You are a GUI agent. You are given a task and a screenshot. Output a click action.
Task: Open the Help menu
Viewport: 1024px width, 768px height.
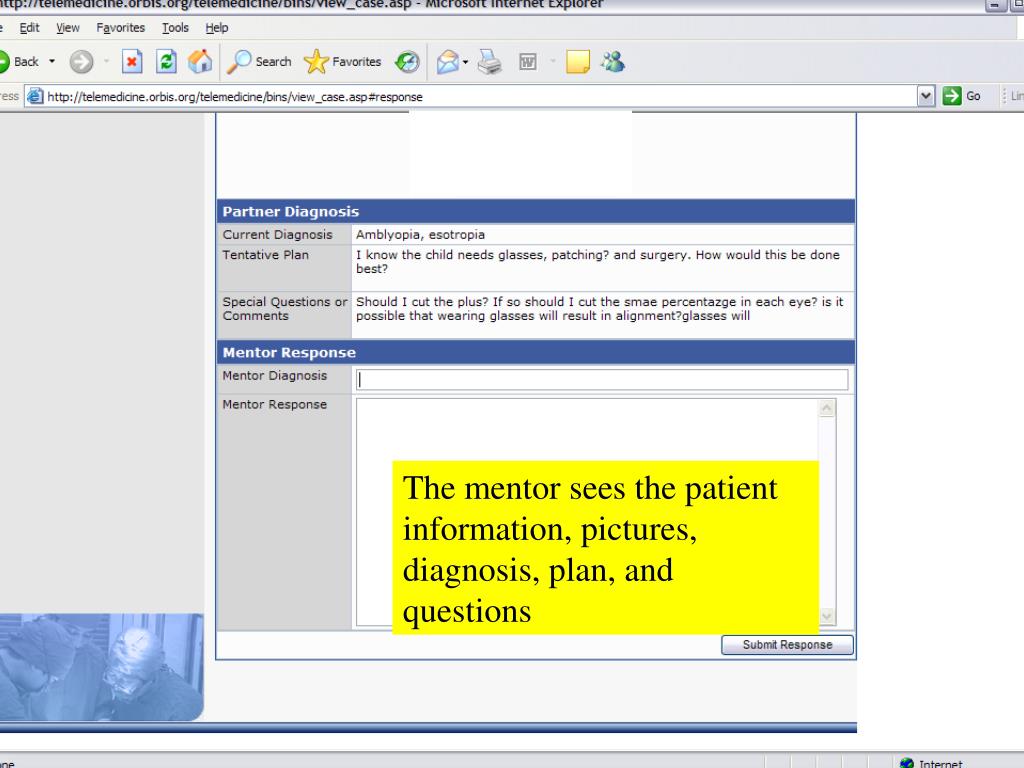217,28
